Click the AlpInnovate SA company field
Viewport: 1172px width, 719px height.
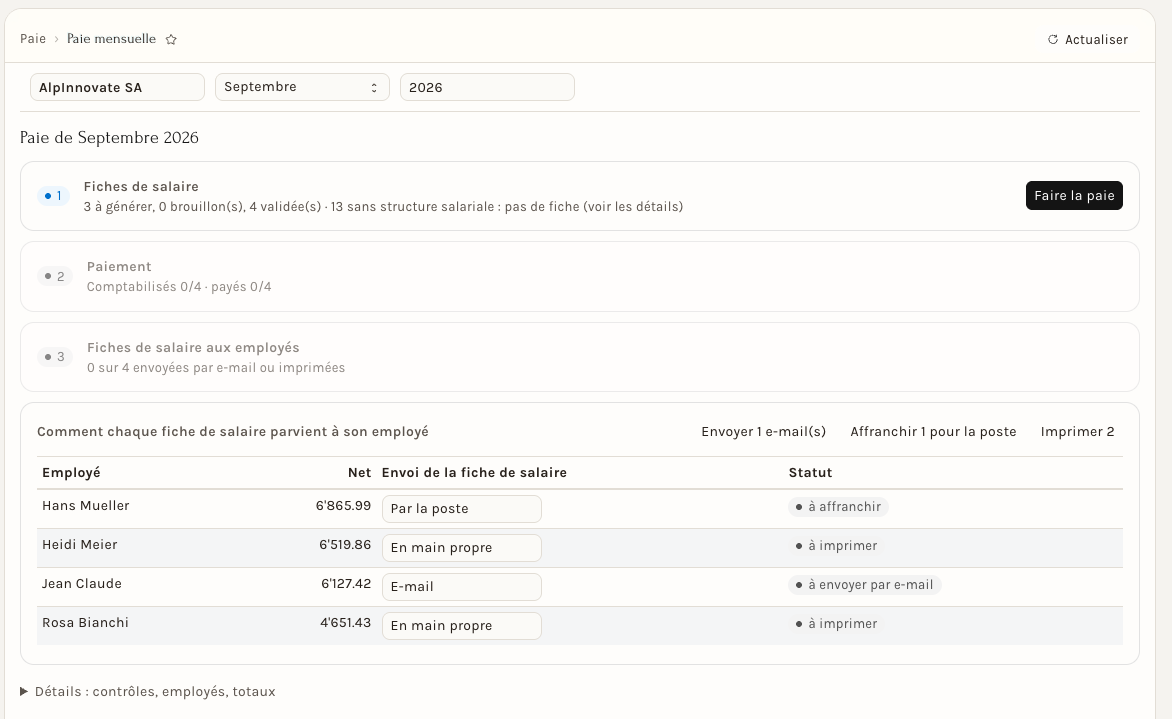[x=117, y=87]
